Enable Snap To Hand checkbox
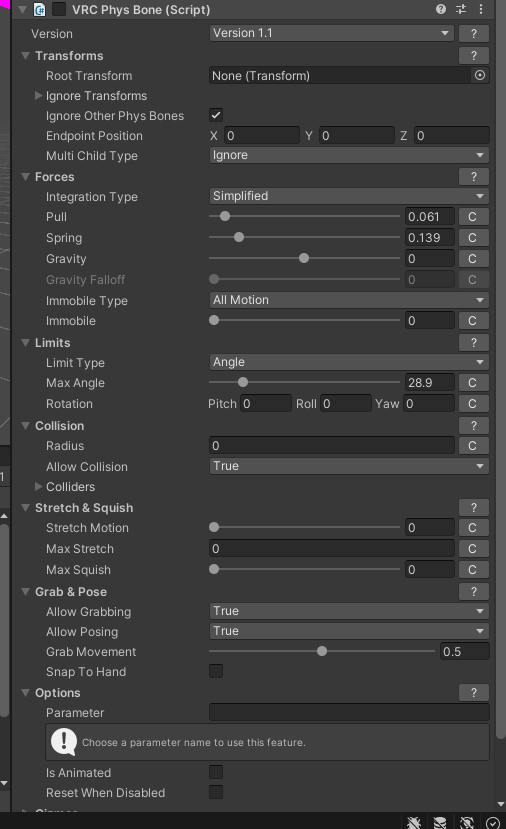506x829 pixels. click(x=216, y=671)
